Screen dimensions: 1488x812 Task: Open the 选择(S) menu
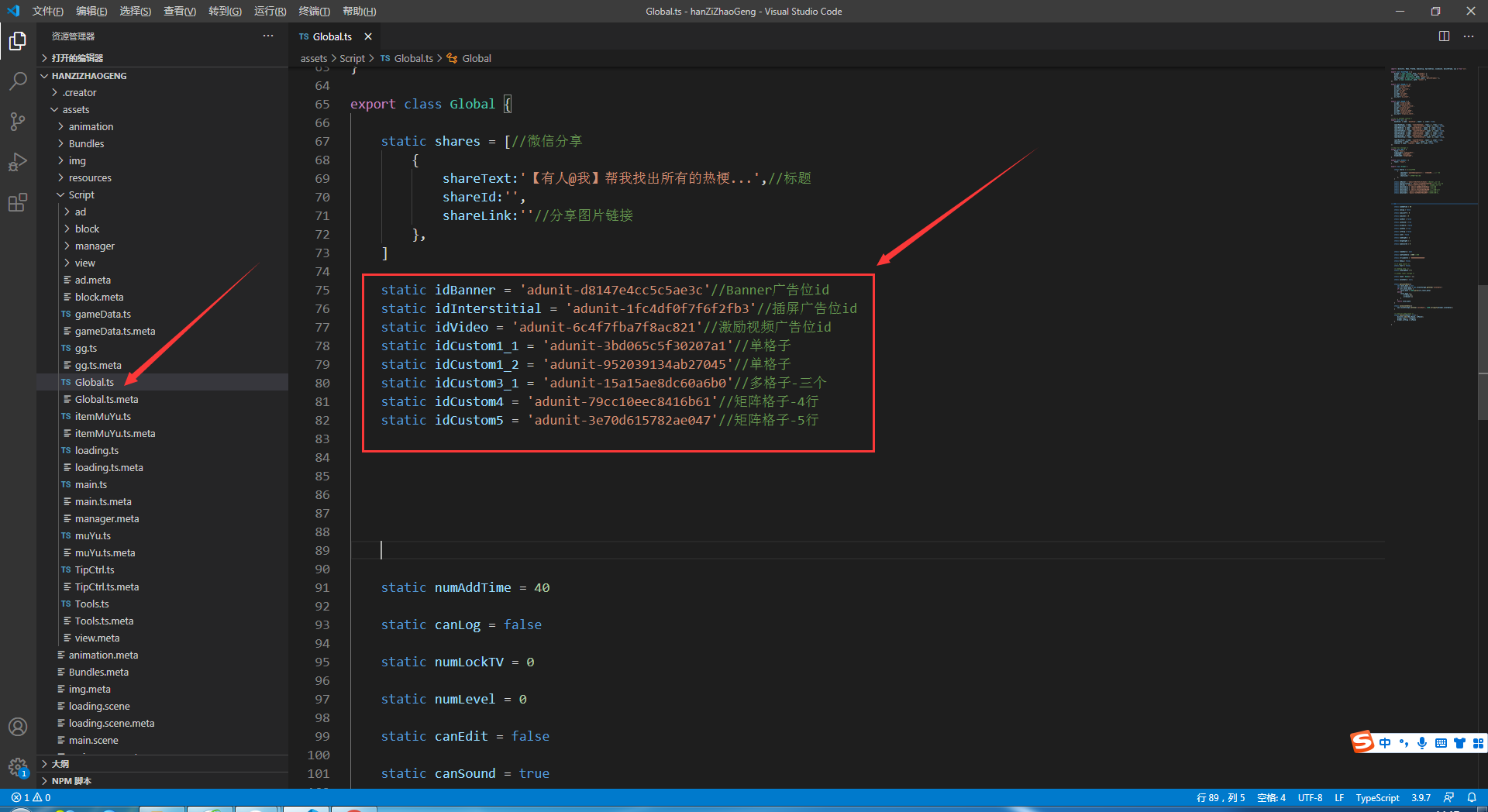[136, 11]
